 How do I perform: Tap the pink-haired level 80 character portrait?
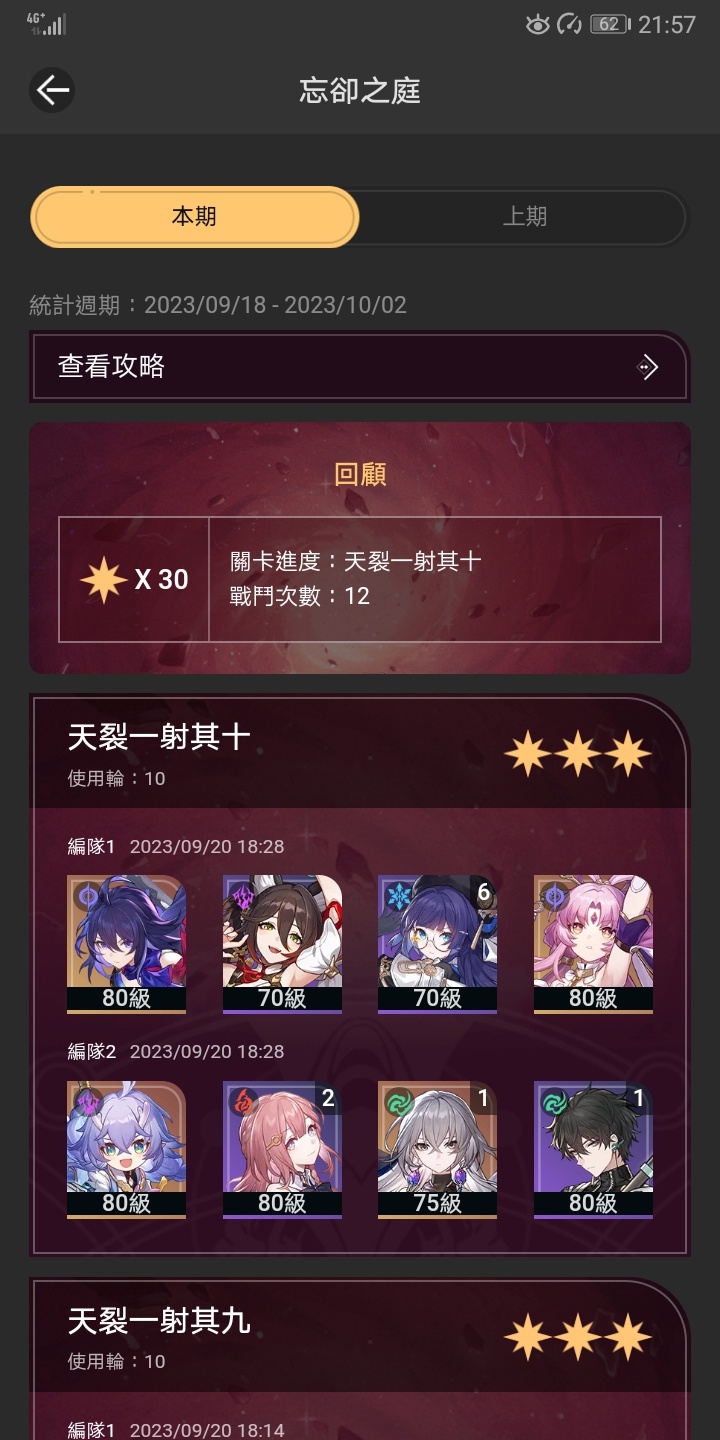point(594,944)
